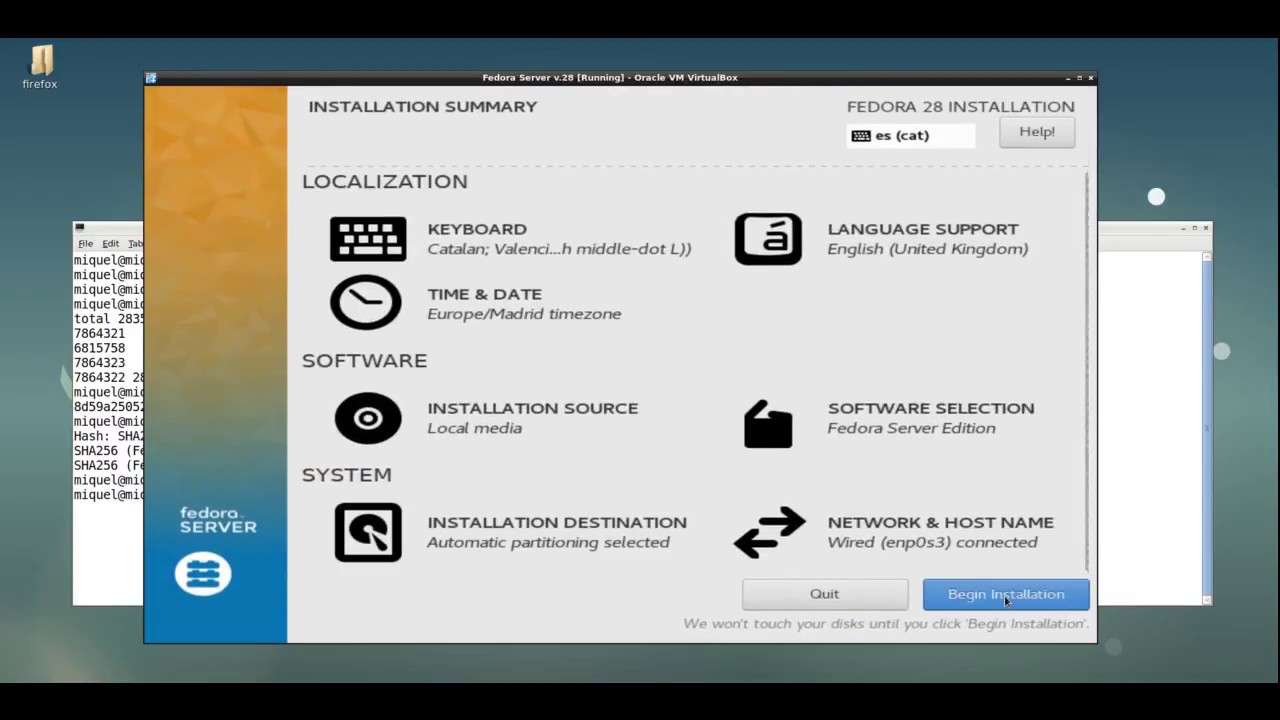The image size is (1280, 720).
Task: Click 'FEDORA 28 INSTALLATION' heading
Action: [x=961, y=106]
